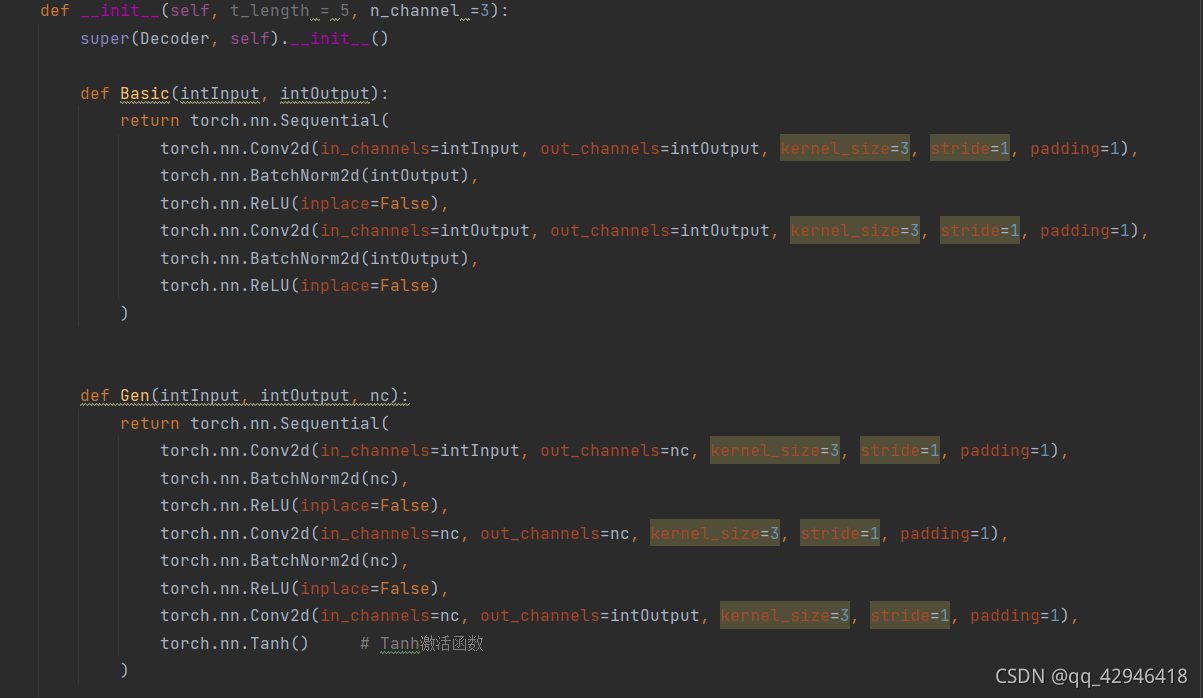Screen dimensions: 1203x698
Task: Click the 'Gen' function name
Action: point(135,395)
